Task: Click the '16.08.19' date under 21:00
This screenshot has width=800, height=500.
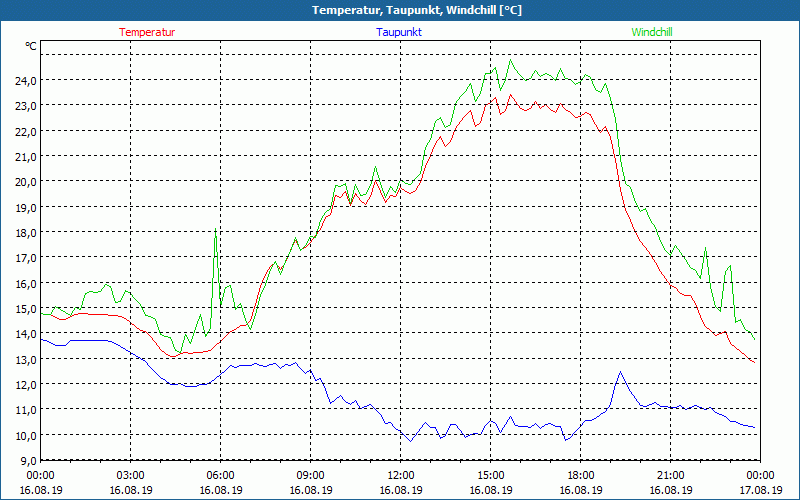Action: point(670,490)
